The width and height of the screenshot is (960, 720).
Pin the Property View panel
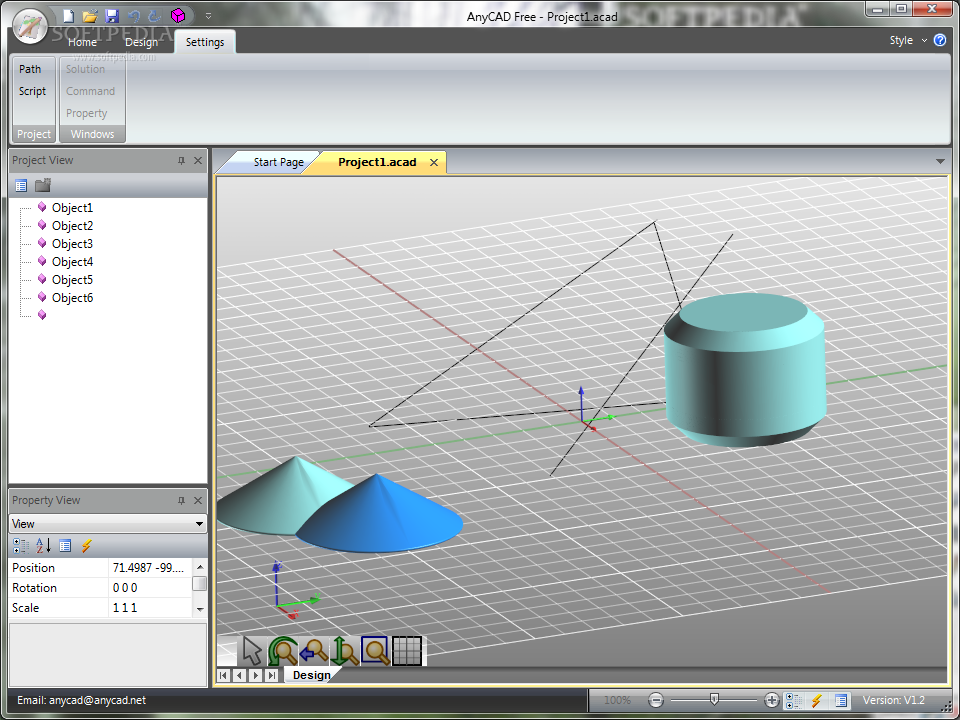click(x=181, y=500)
